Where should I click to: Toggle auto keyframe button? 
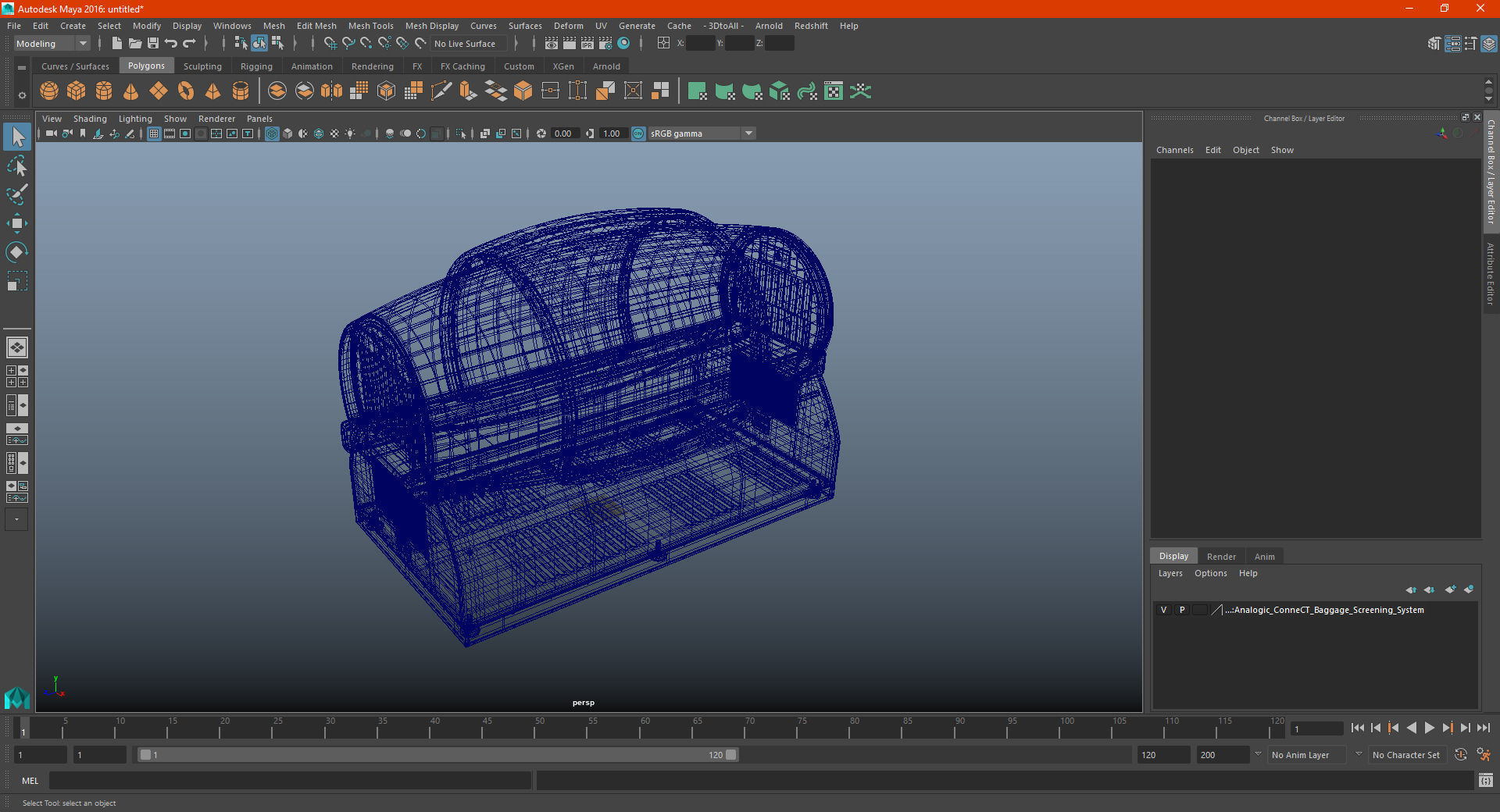point(1461,755)
